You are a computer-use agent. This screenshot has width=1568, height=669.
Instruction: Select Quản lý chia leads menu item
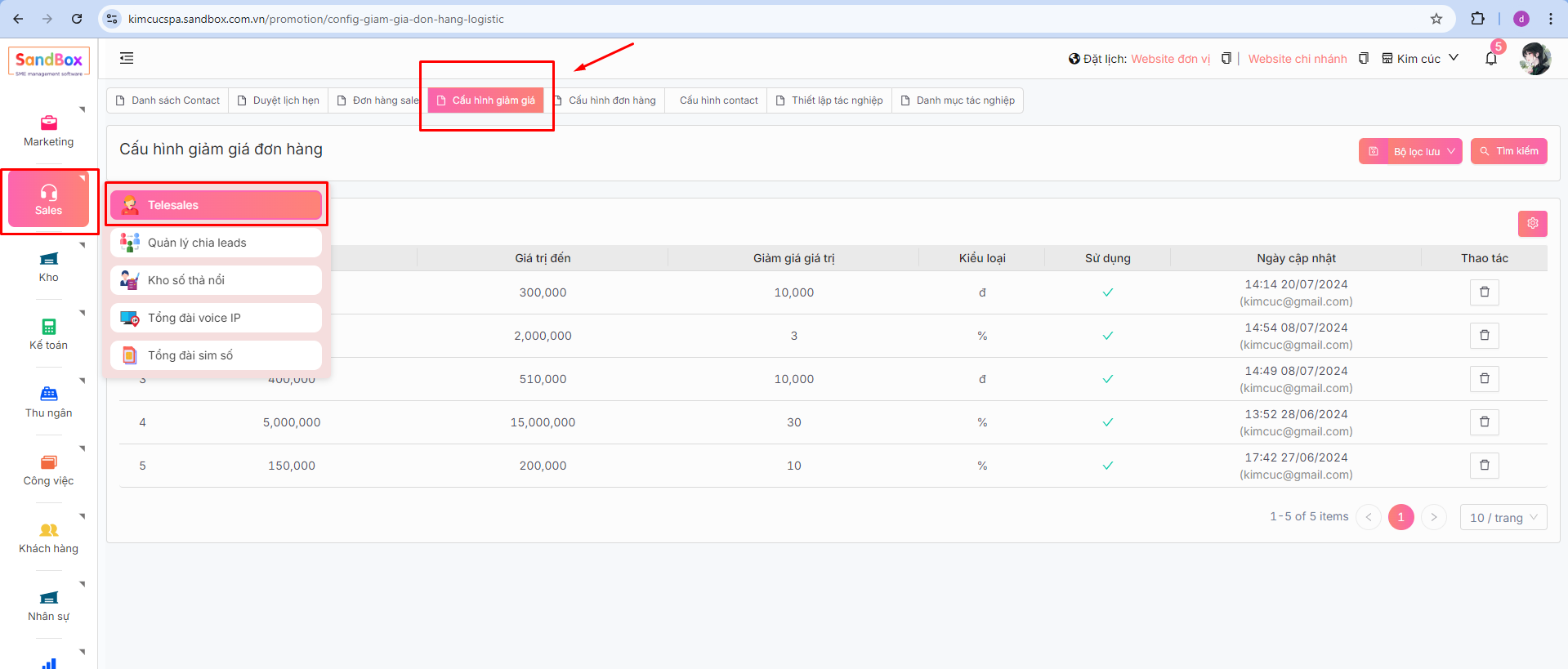tap(216, 243)
